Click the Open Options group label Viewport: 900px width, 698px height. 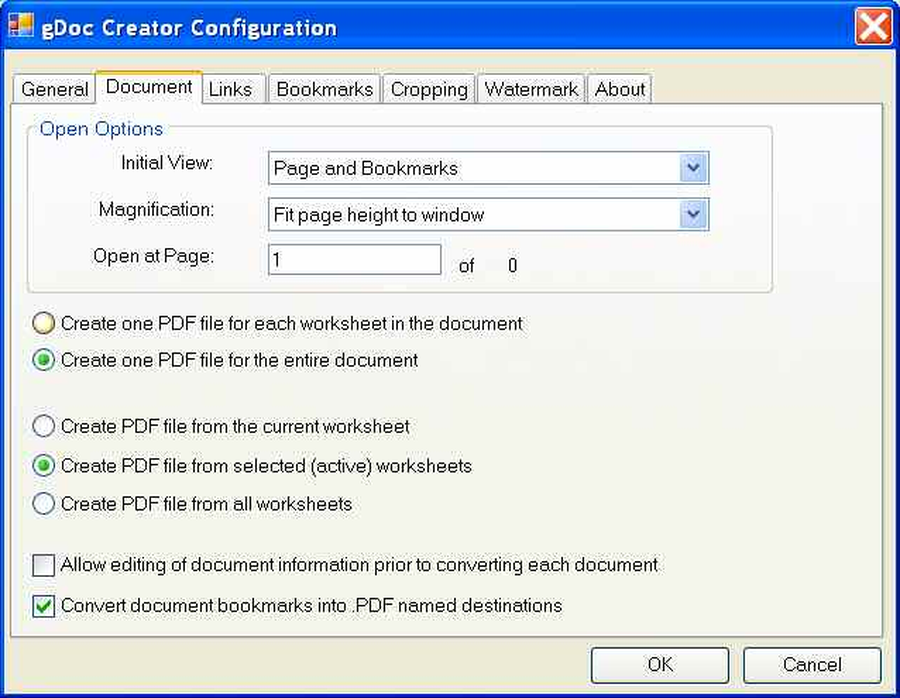(x=101, y=129)
